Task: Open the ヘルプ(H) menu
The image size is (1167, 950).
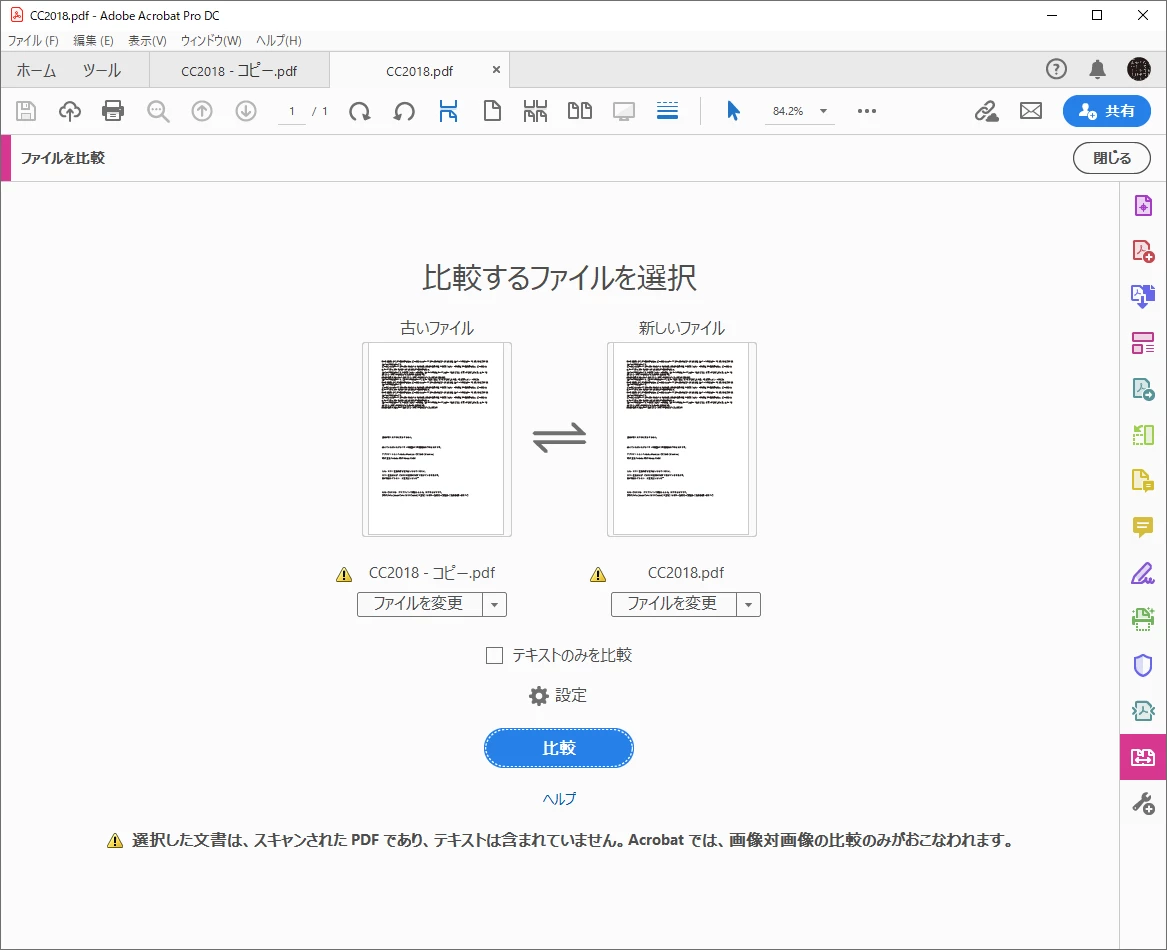Action: (x=279, y=40)
